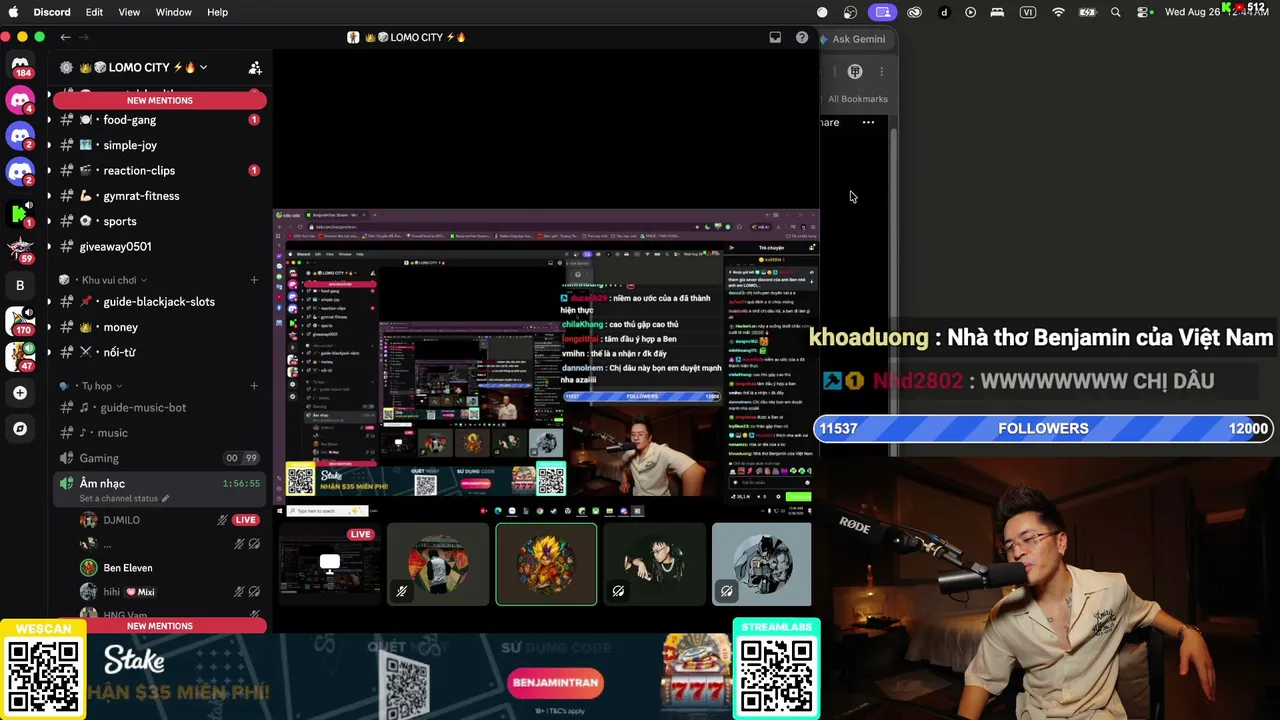Screen dimensions: 1280x720
Task: Create a channel in Khu vui chơi category
Action: [254, 280]
